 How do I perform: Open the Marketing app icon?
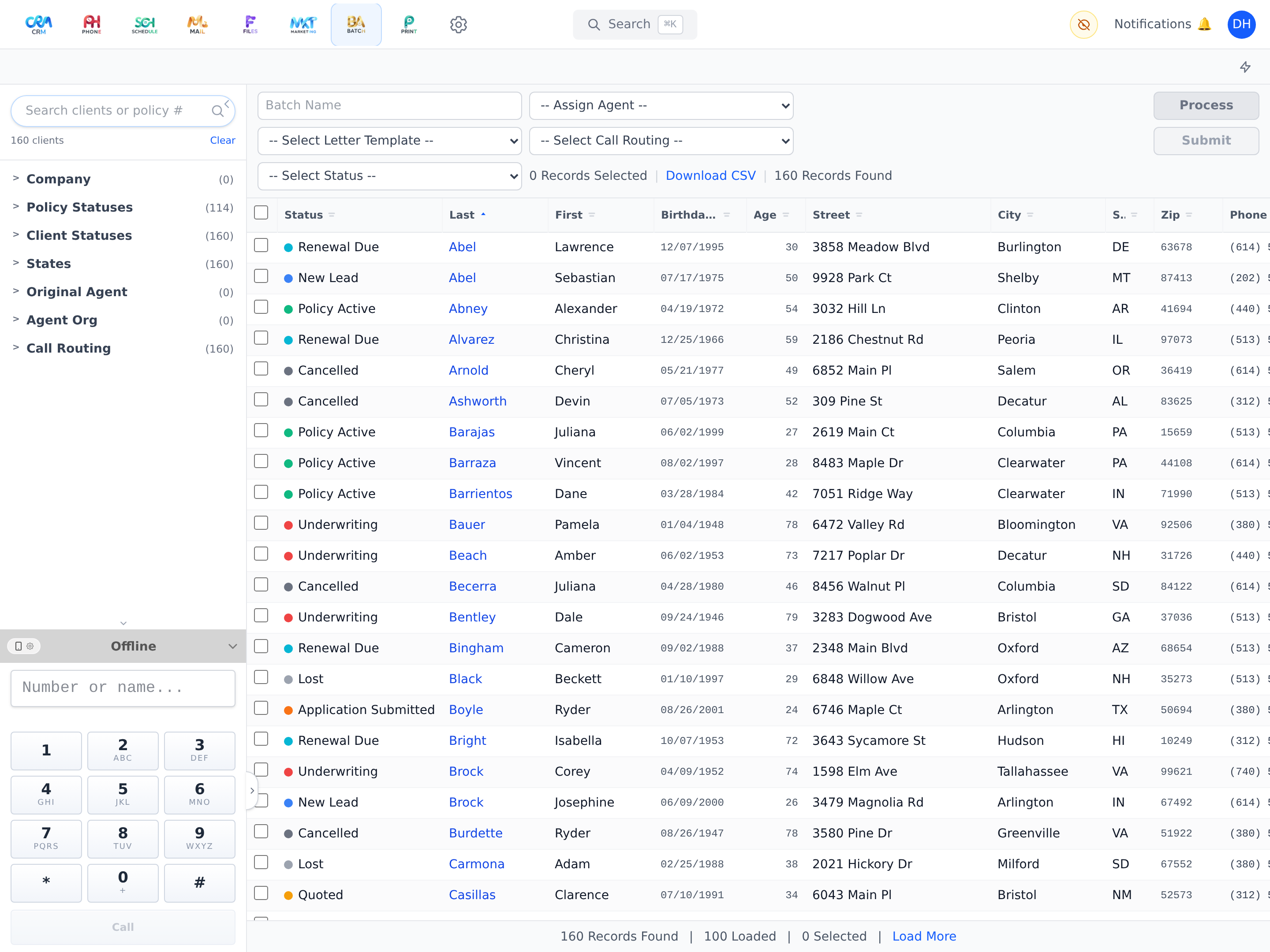tap(303, 24)
